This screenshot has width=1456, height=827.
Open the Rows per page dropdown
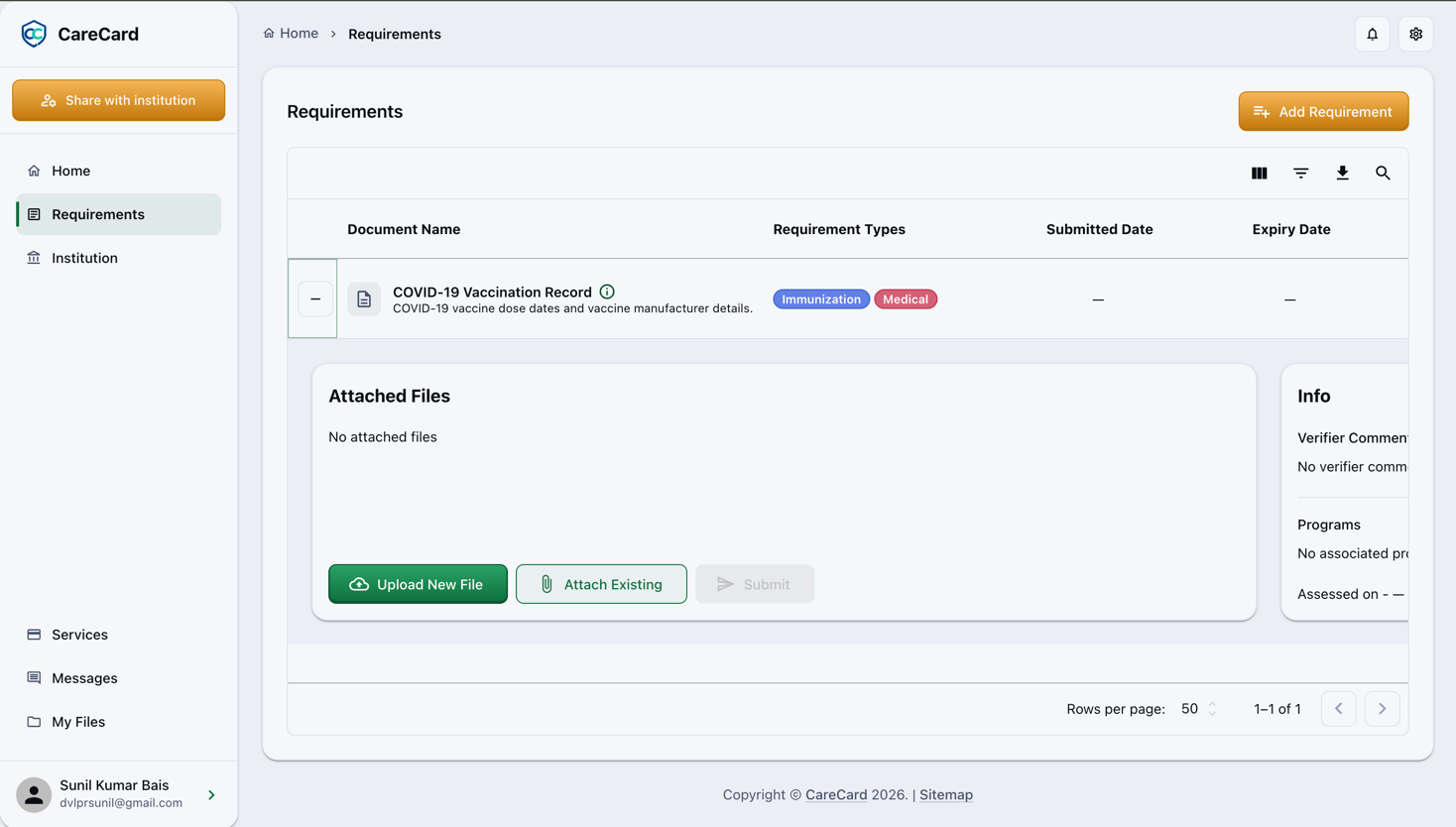click(1198, 709)
